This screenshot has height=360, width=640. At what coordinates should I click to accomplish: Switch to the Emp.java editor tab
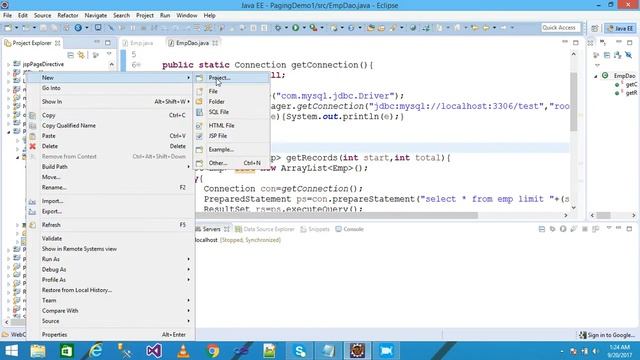(141, 43)
